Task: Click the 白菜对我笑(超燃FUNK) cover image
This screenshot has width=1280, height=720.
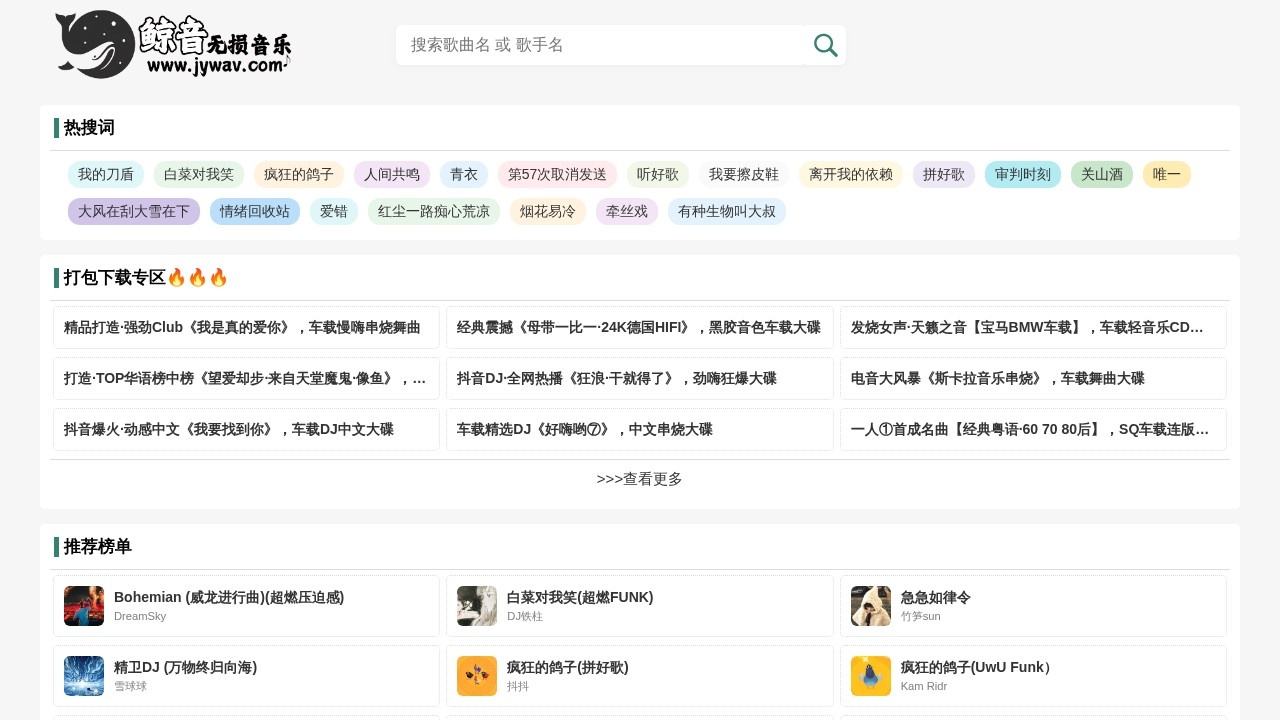Action: tap(477, 605)
